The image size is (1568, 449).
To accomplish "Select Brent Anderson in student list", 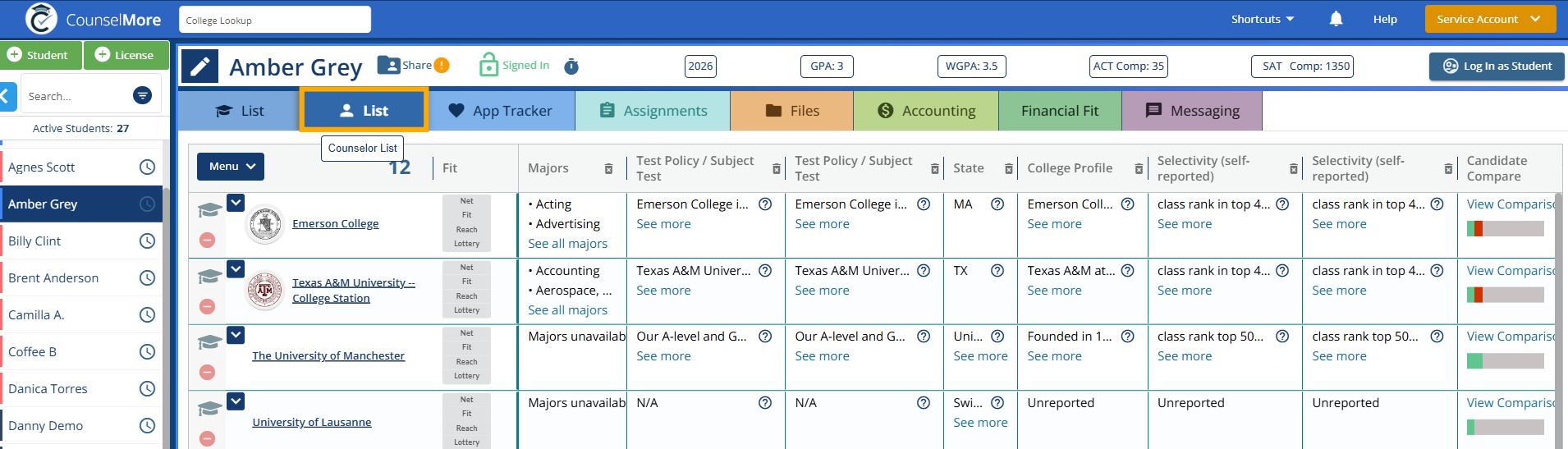I will coord(54,278).
